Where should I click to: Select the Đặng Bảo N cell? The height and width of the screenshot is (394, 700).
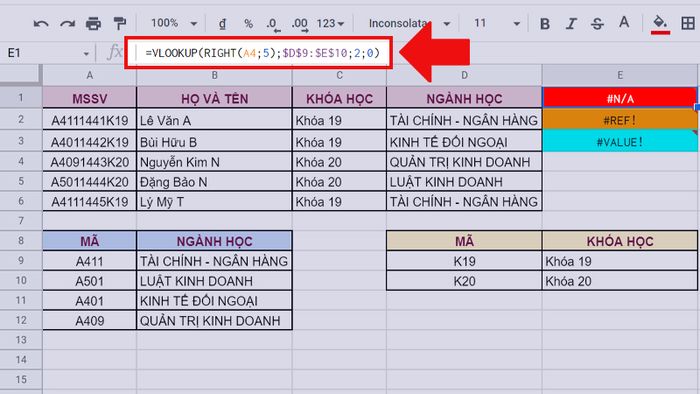point(214,182)
